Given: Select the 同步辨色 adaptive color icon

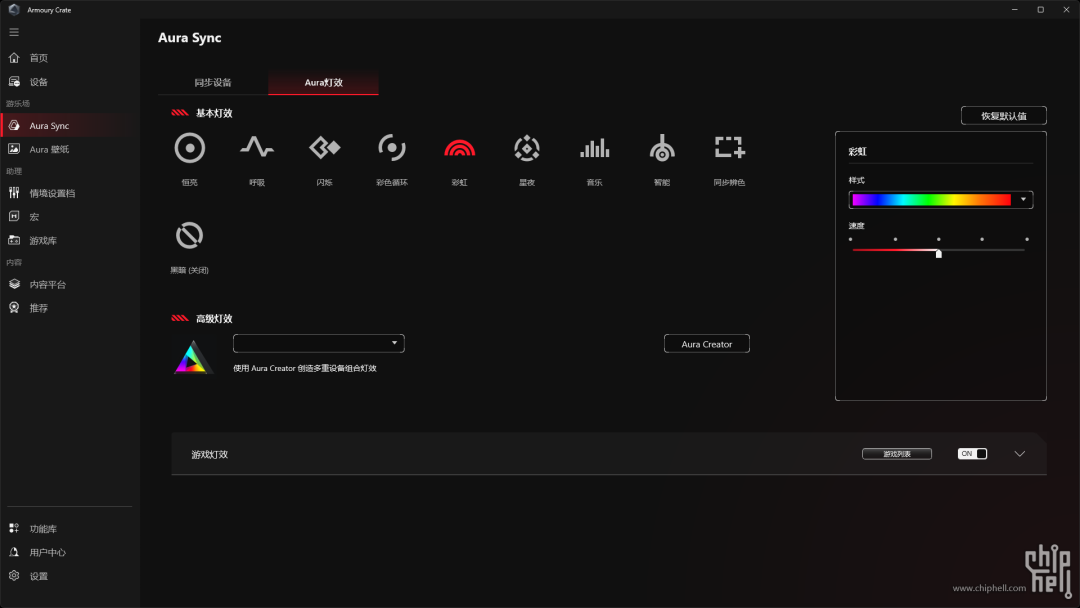Looking at the screenshot, I should [x=729, y=147].
